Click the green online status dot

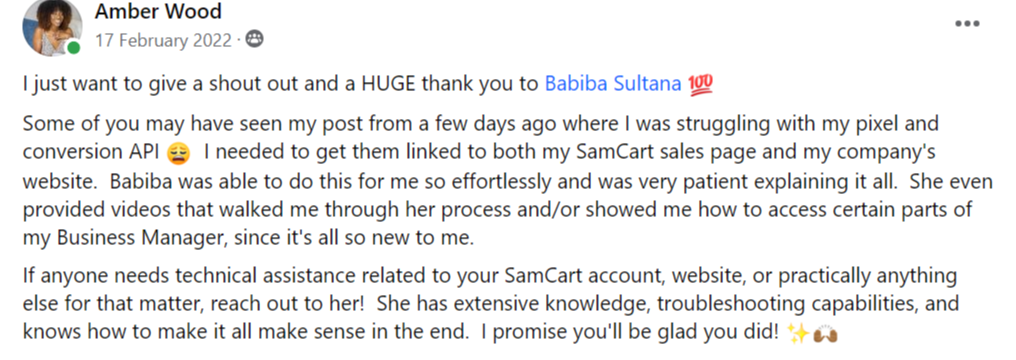click(74, 48)
